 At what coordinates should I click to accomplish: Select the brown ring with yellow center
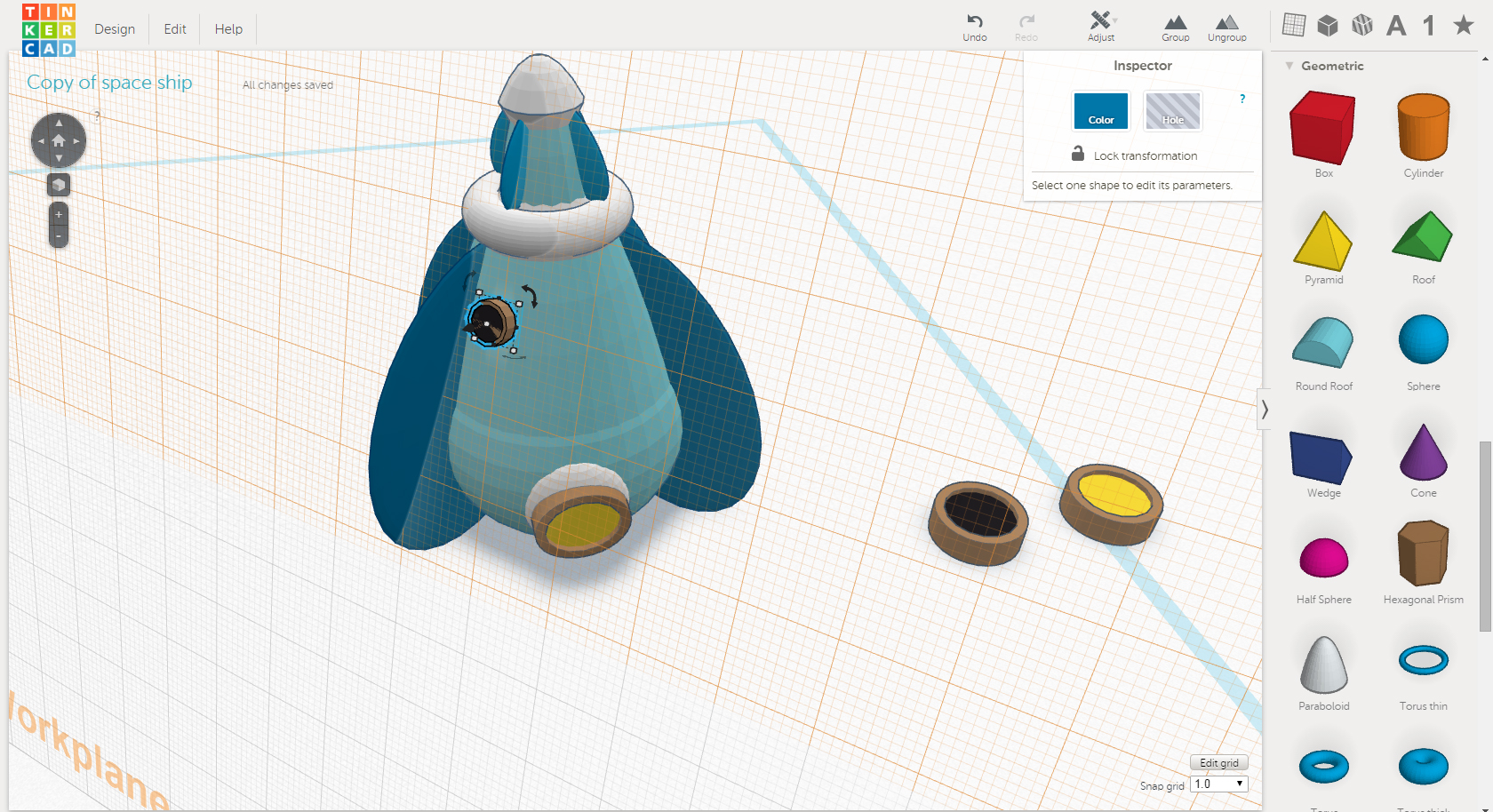coord(1111,503)
